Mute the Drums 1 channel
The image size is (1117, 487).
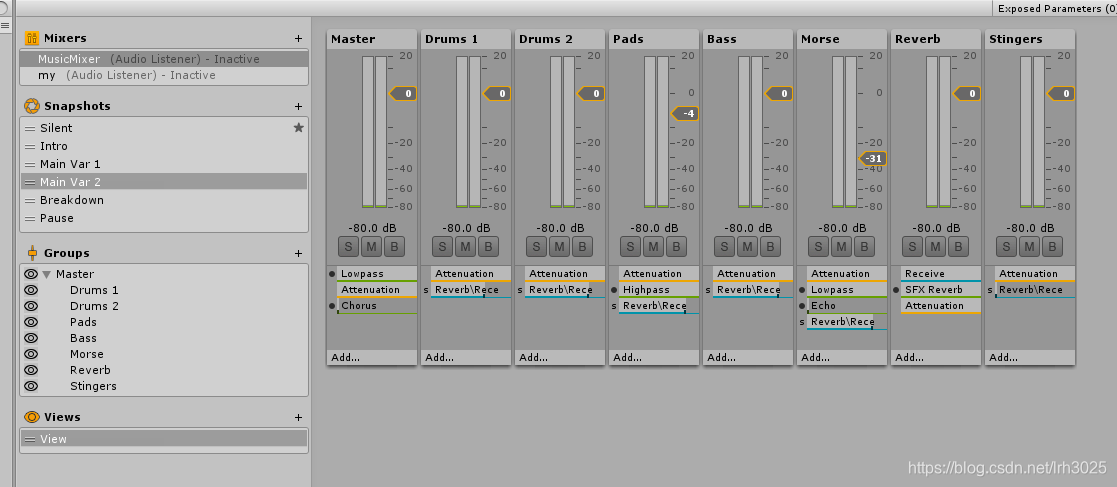(465, 247)
